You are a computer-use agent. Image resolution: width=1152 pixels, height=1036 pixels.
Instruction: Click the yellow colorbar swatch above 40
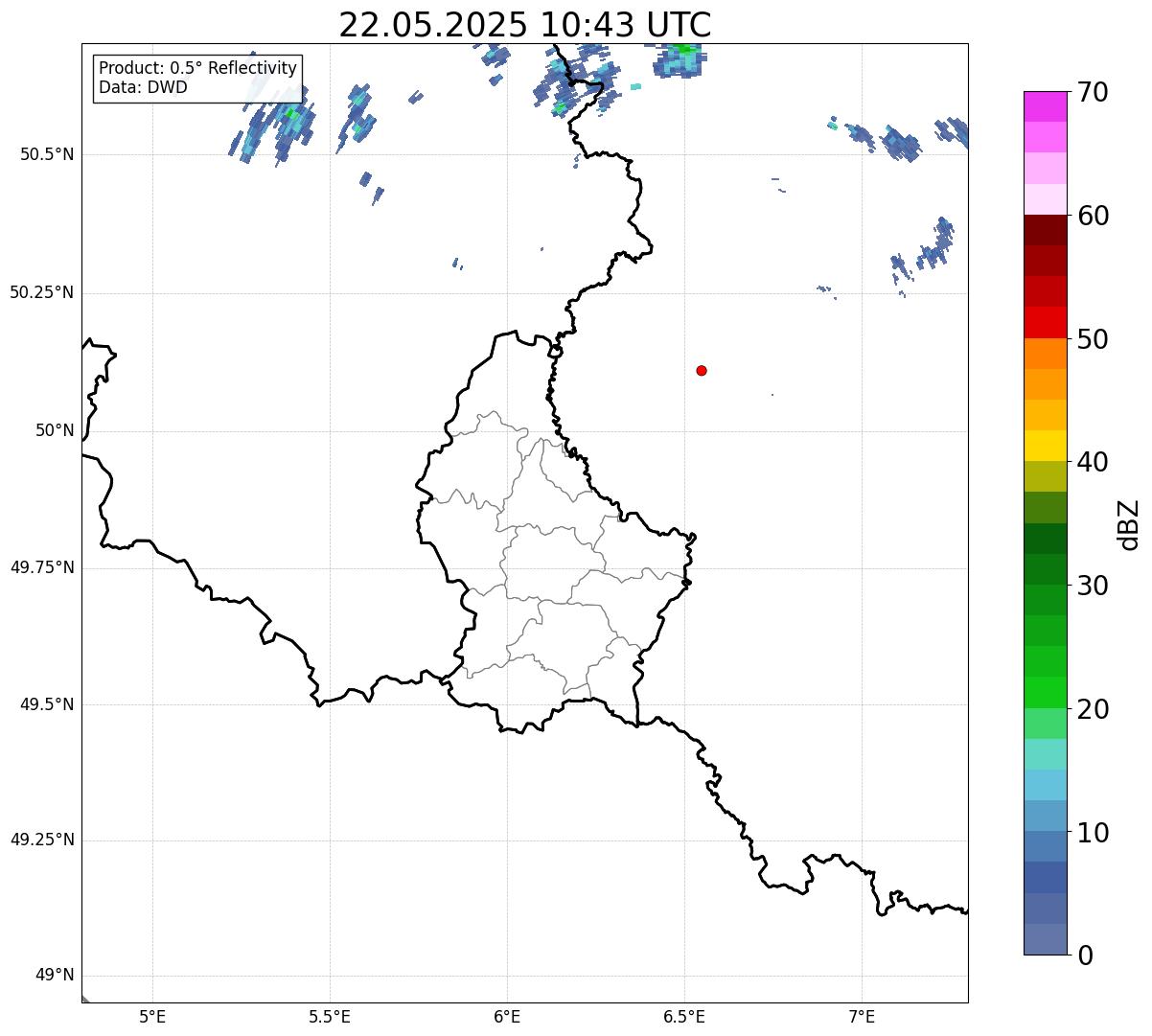click(x=1045, y=446)
